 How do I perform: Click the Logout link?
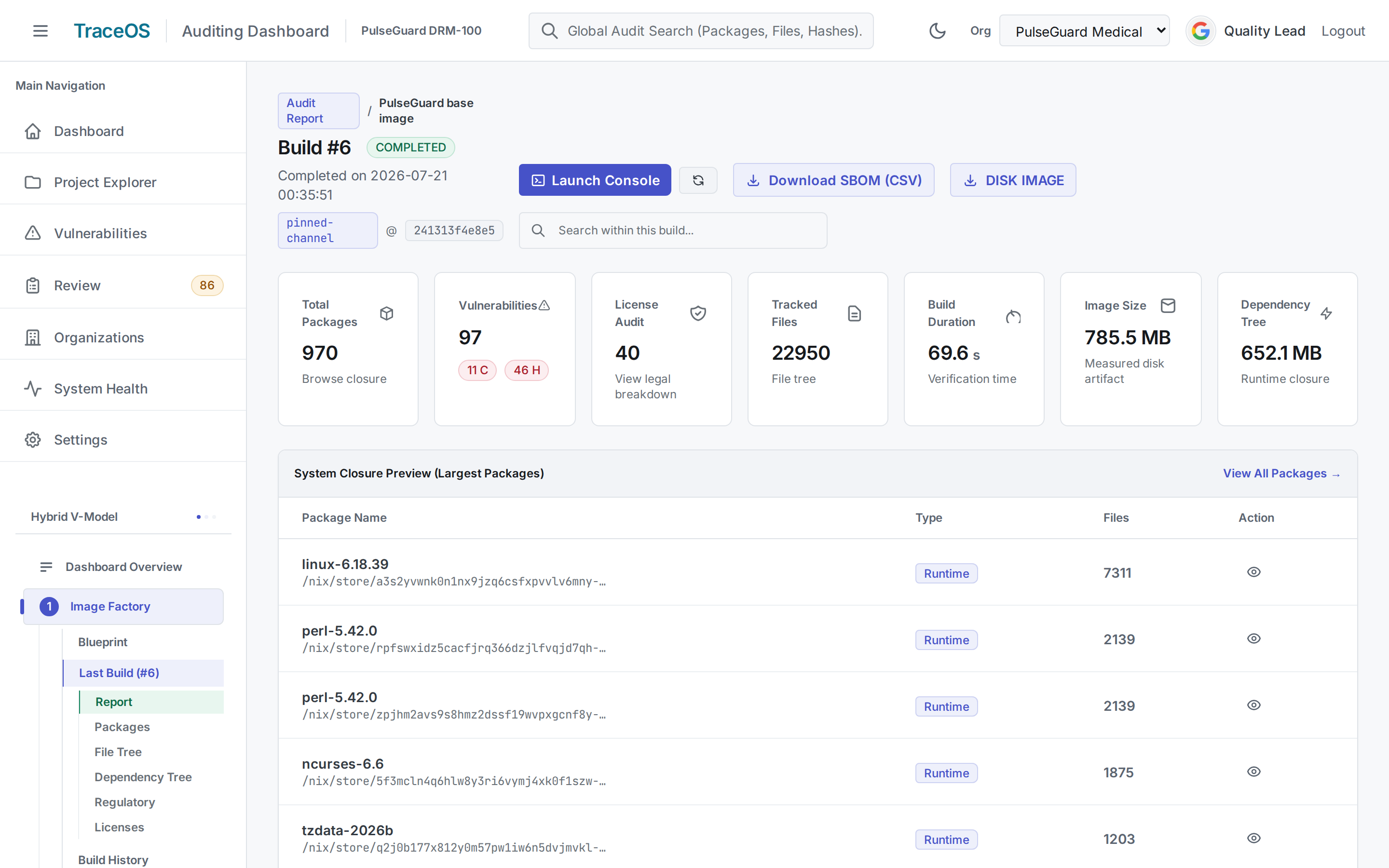(x=1343, y=31)
